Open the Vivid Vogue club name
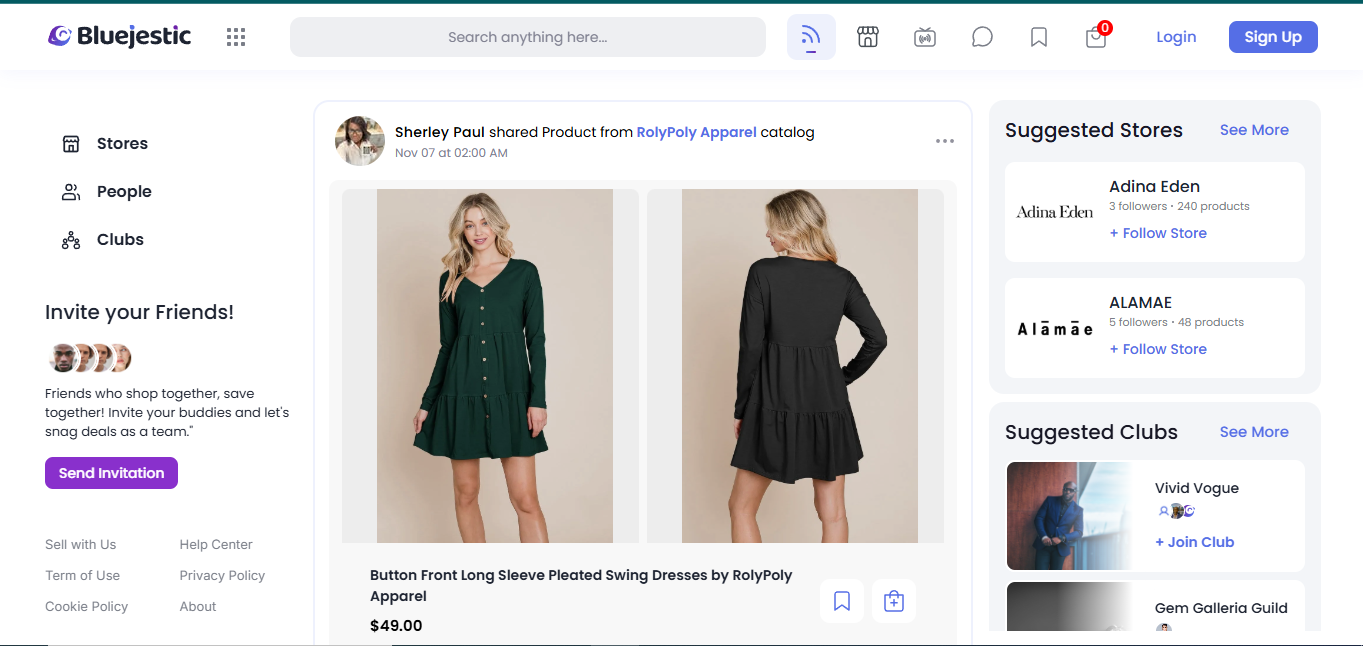 coord(1197,488)
